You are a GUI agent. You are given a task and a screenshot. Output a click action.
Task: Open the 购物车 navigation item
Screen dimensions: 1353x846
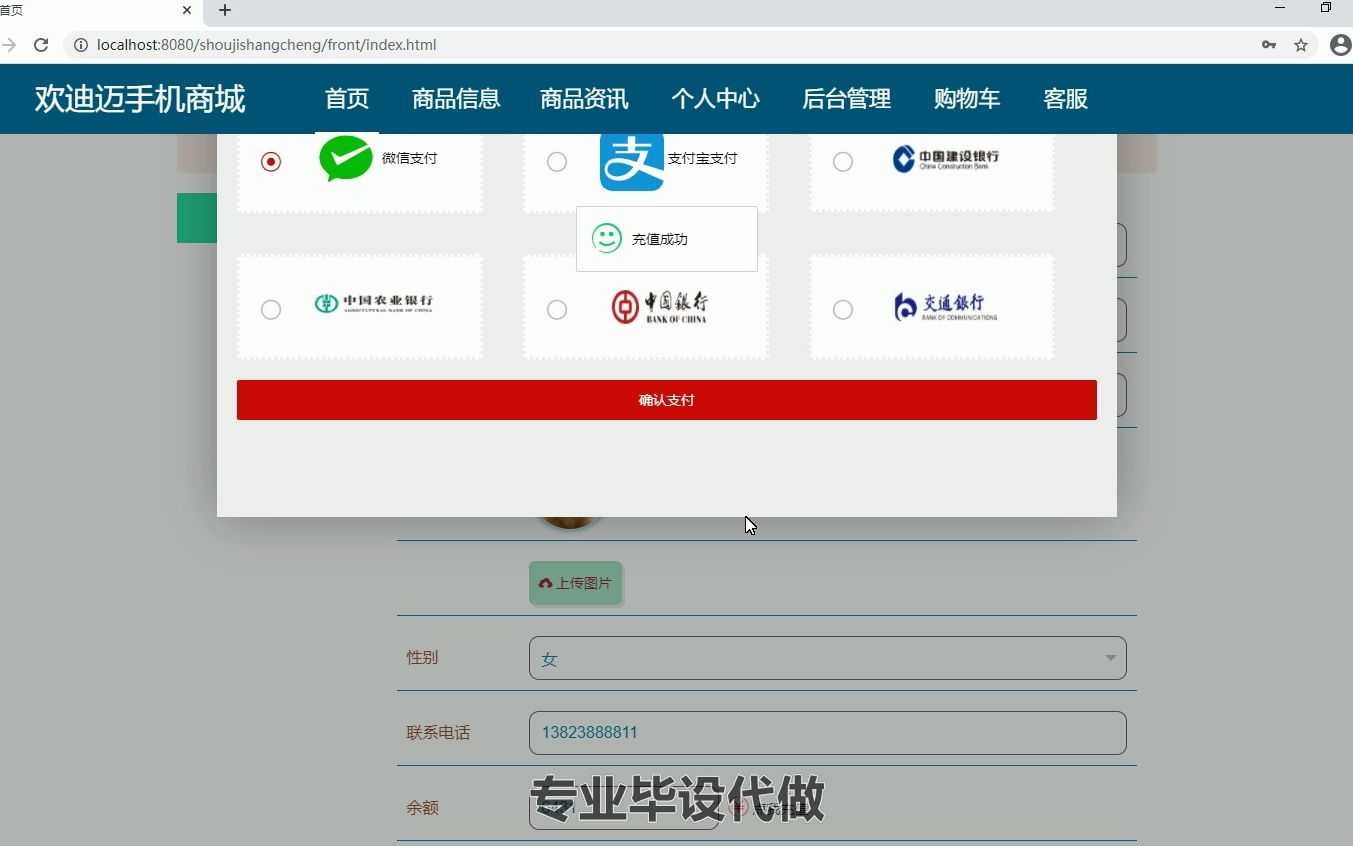[967, 99]
